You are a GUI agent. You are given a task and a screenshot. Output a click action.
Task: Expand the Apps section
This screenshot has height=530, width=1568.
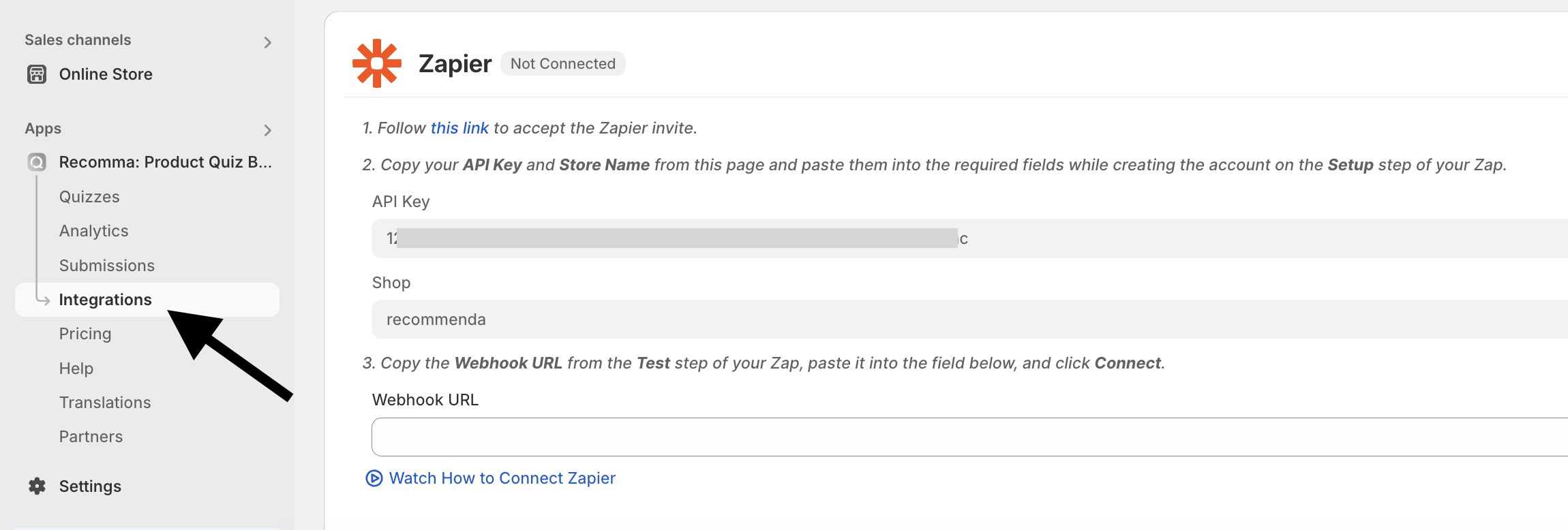tap(268, 129)
